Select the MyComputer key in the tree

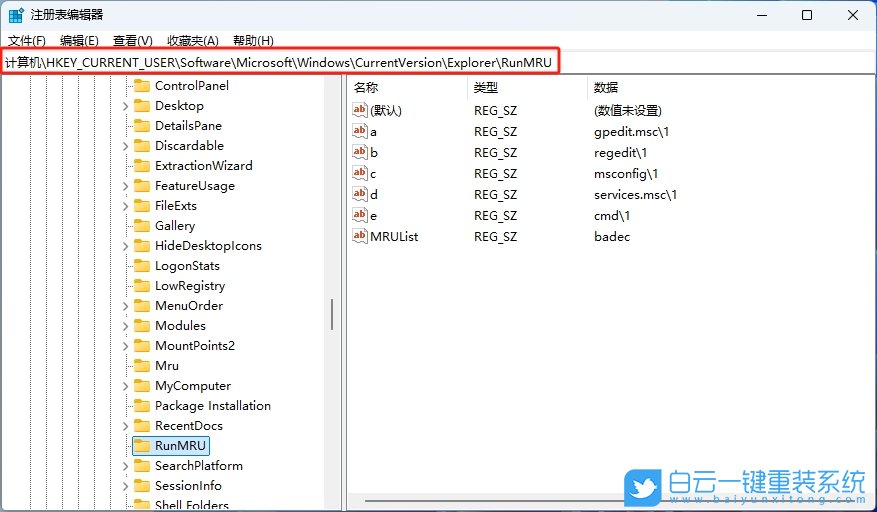click(x=193, y=386)
